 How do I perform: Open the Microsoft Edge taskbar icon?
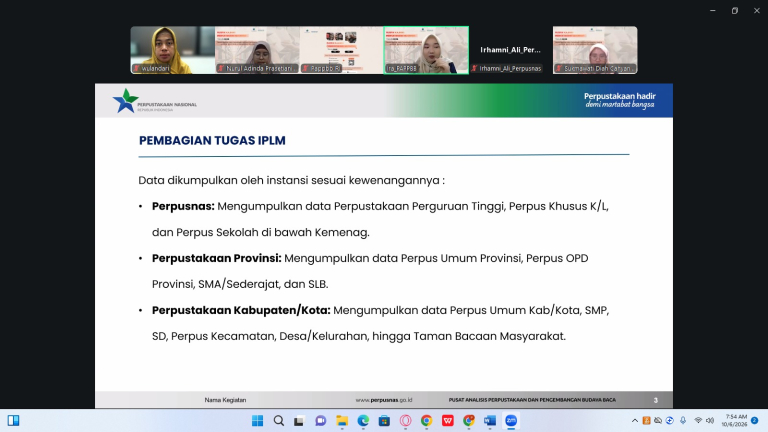click(x=363, y=421)
